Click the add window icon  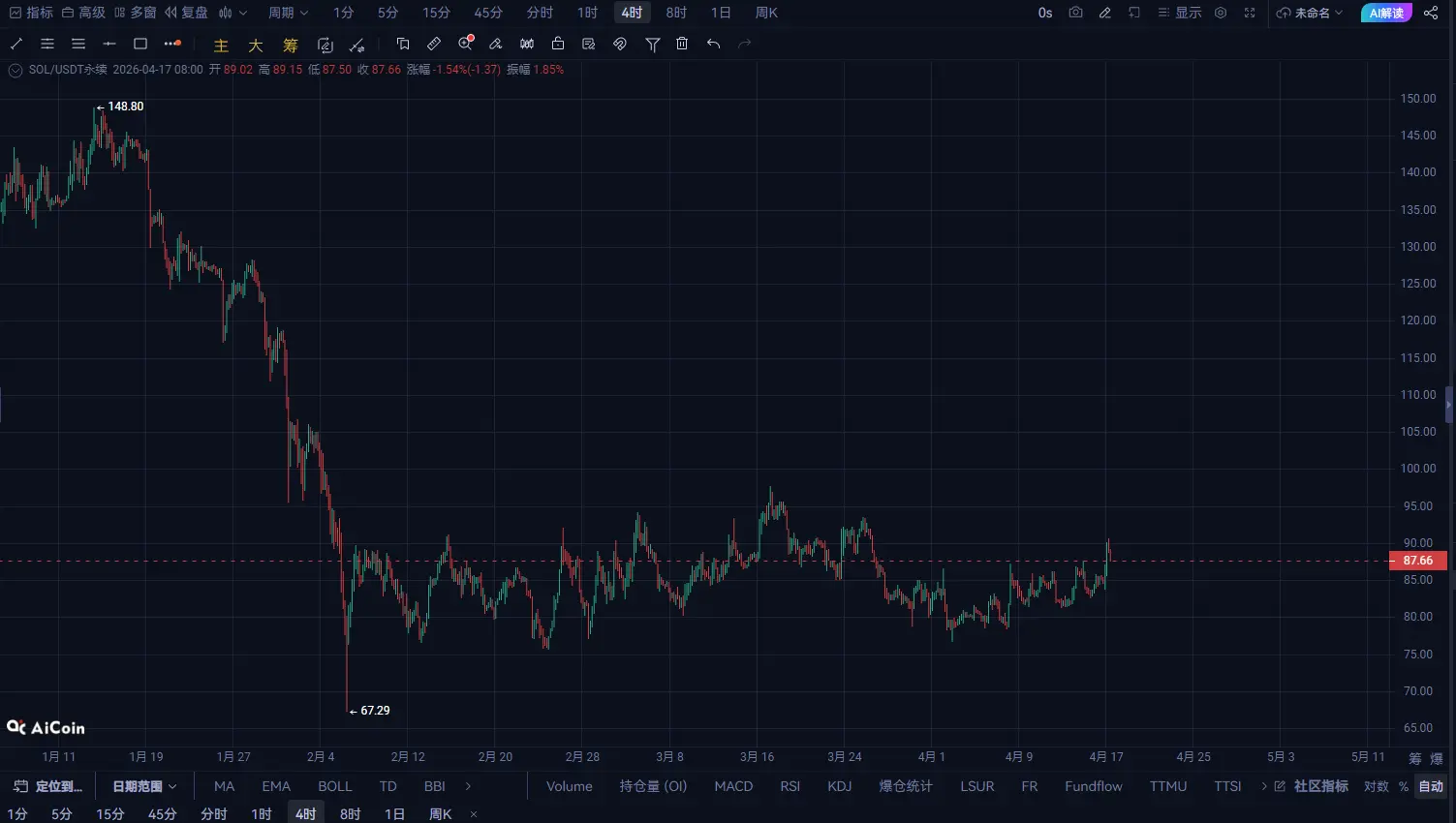(x=1134, y=13)
